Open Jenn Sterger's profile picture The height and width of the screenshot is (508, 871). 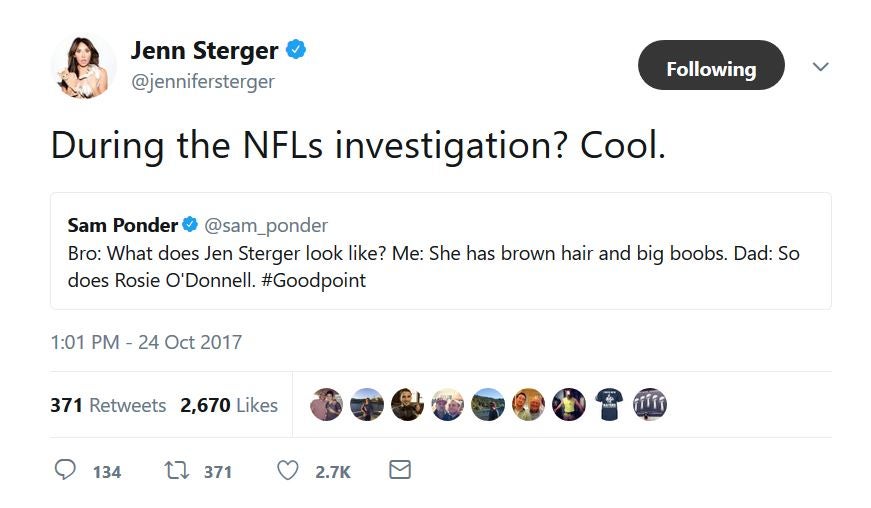[x=84, y=66]
